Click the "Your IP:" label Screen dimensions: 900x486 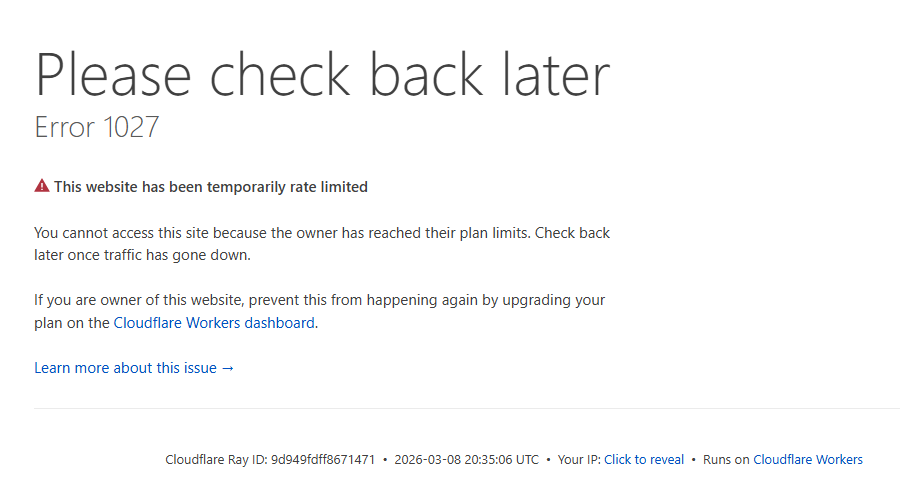click(579, 460)
